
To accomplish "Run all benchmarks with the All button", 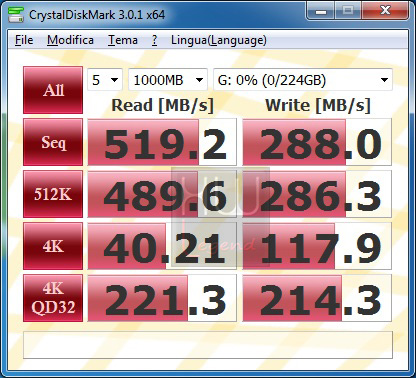I will [53, 90].
